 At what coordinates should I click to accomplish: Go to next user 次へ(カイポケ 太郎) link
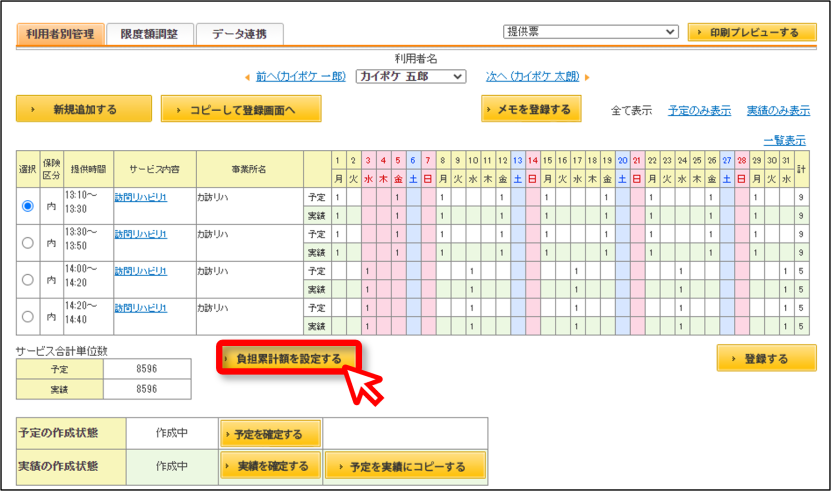point(533,76)
